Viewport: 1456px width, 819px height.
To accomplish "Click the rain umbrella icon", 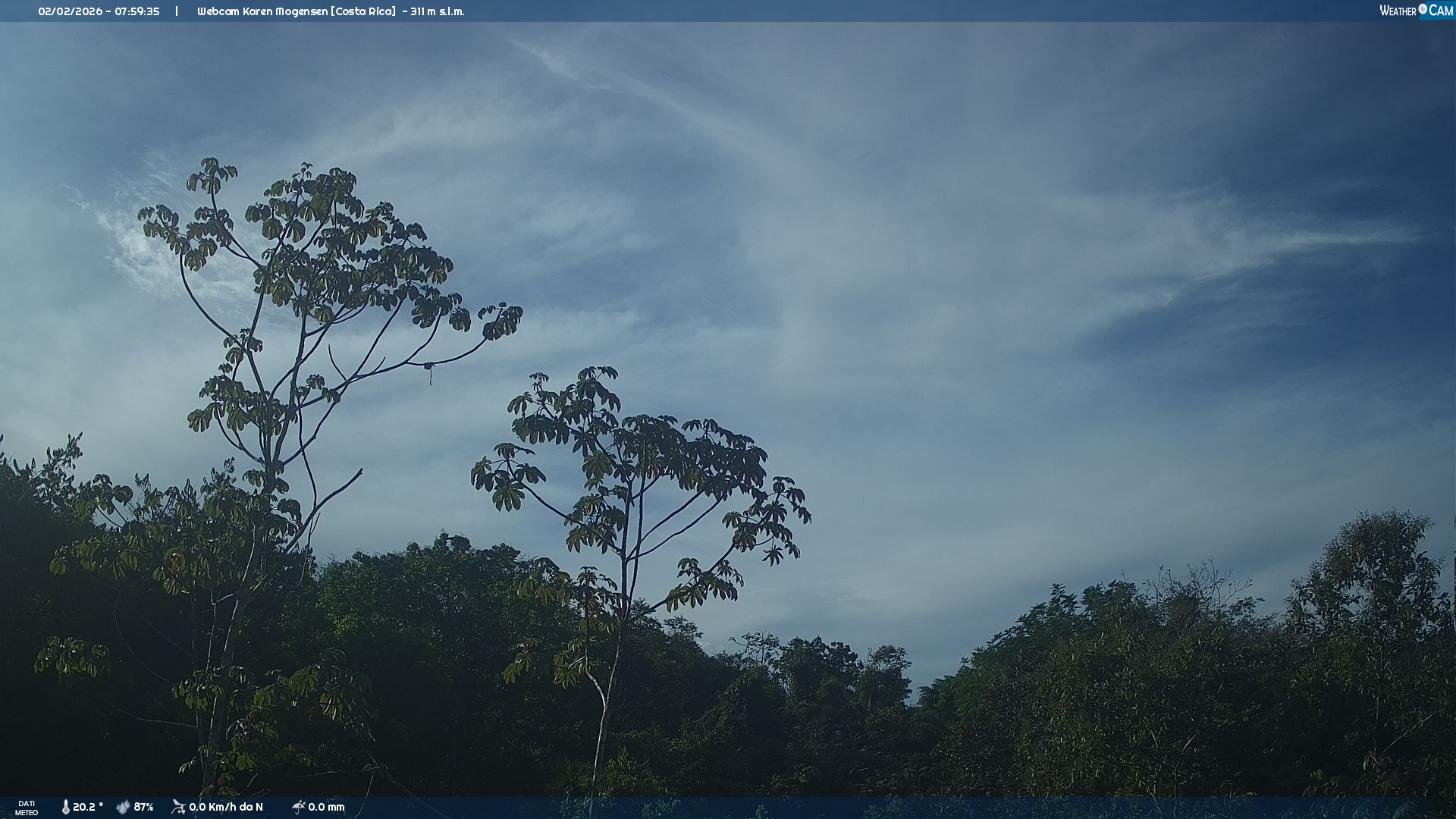I will click(298, 807).
